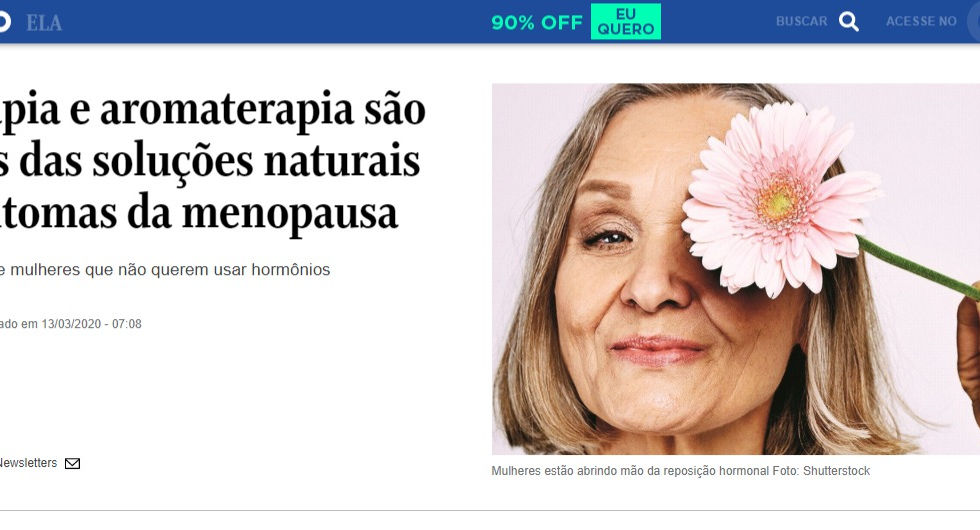Click the words soluções naturais in headline
Screen dimensions: 980x530
pos(256,161)
